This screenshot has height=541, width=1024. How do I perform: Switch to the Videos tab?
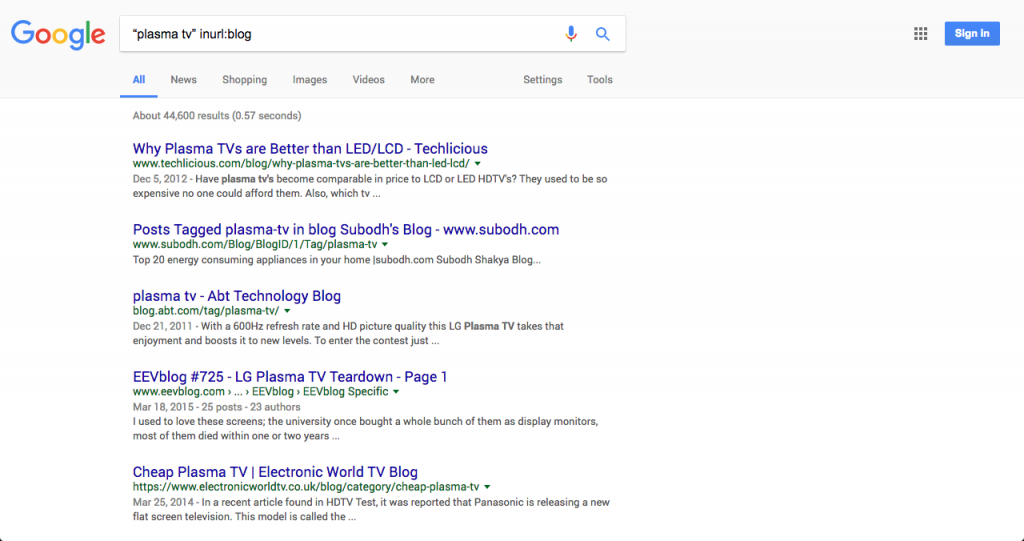coord(368,80)
